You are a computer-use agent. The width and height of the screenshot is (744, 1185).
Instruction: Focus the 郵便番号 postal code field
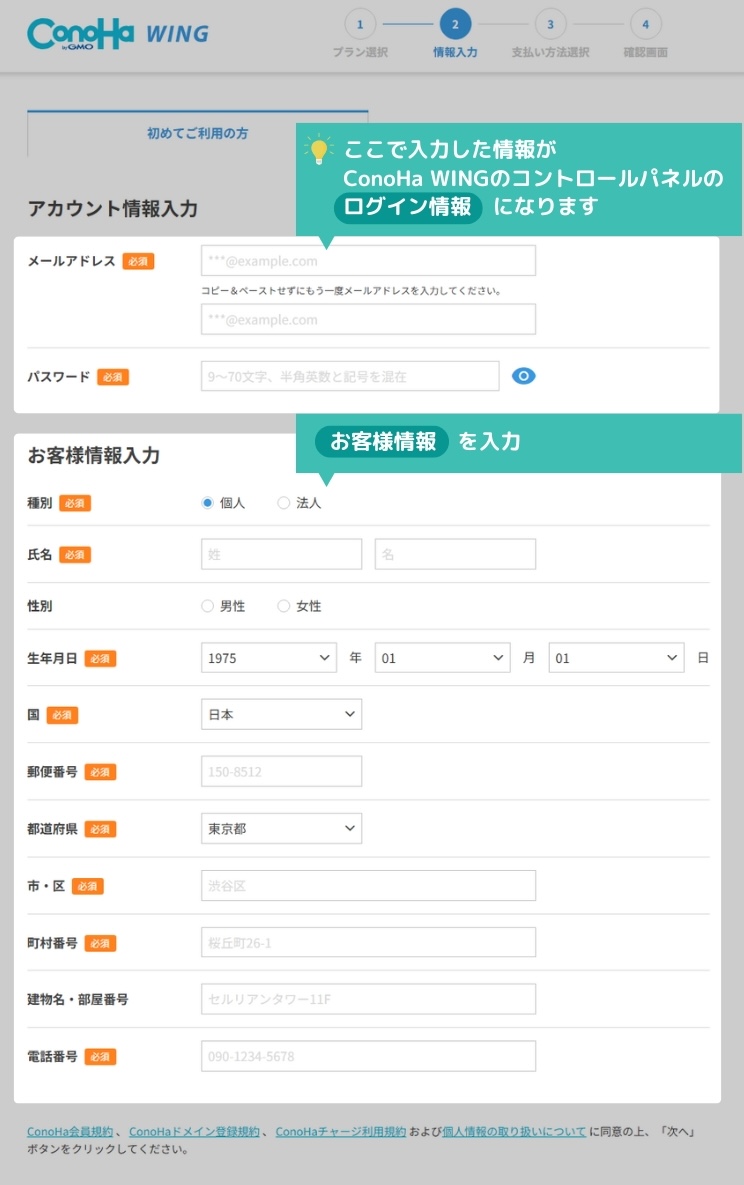point(281,772)
